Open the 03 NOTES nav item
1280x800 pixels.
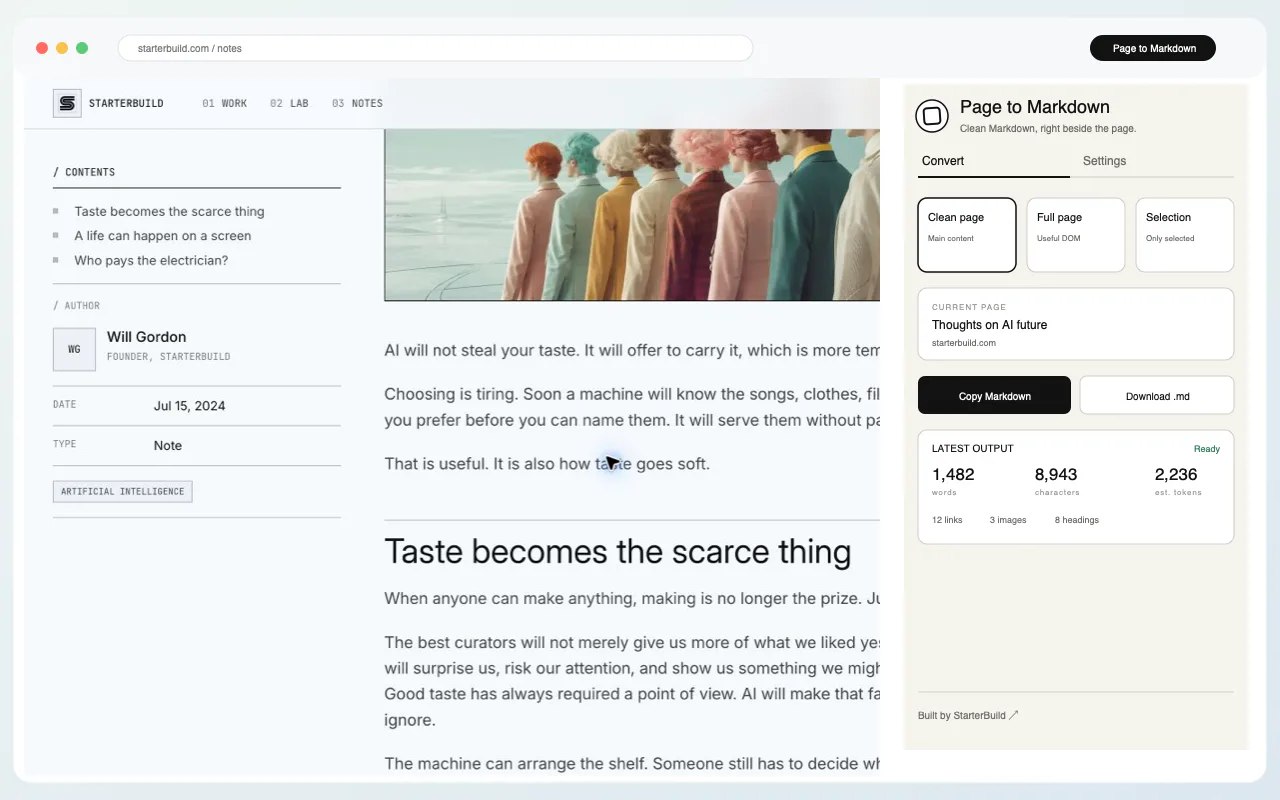(357, 103)
